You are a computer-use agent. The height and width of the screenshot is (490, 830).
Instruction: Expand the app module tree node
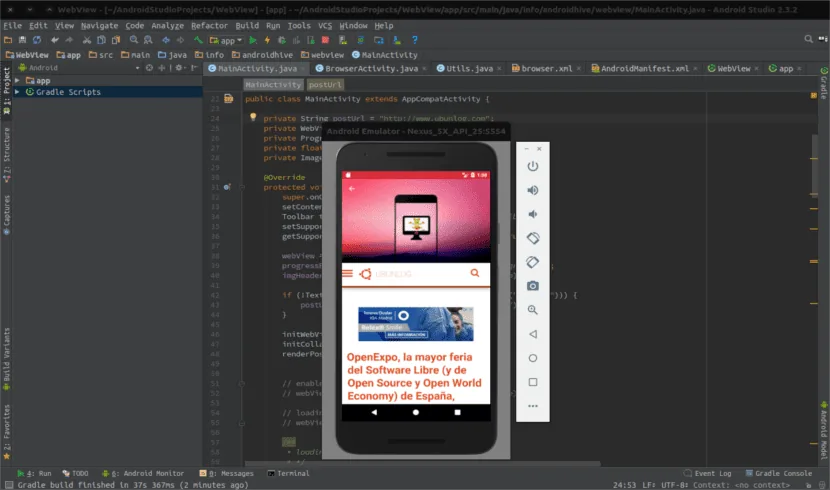click(x=17, y=80)
